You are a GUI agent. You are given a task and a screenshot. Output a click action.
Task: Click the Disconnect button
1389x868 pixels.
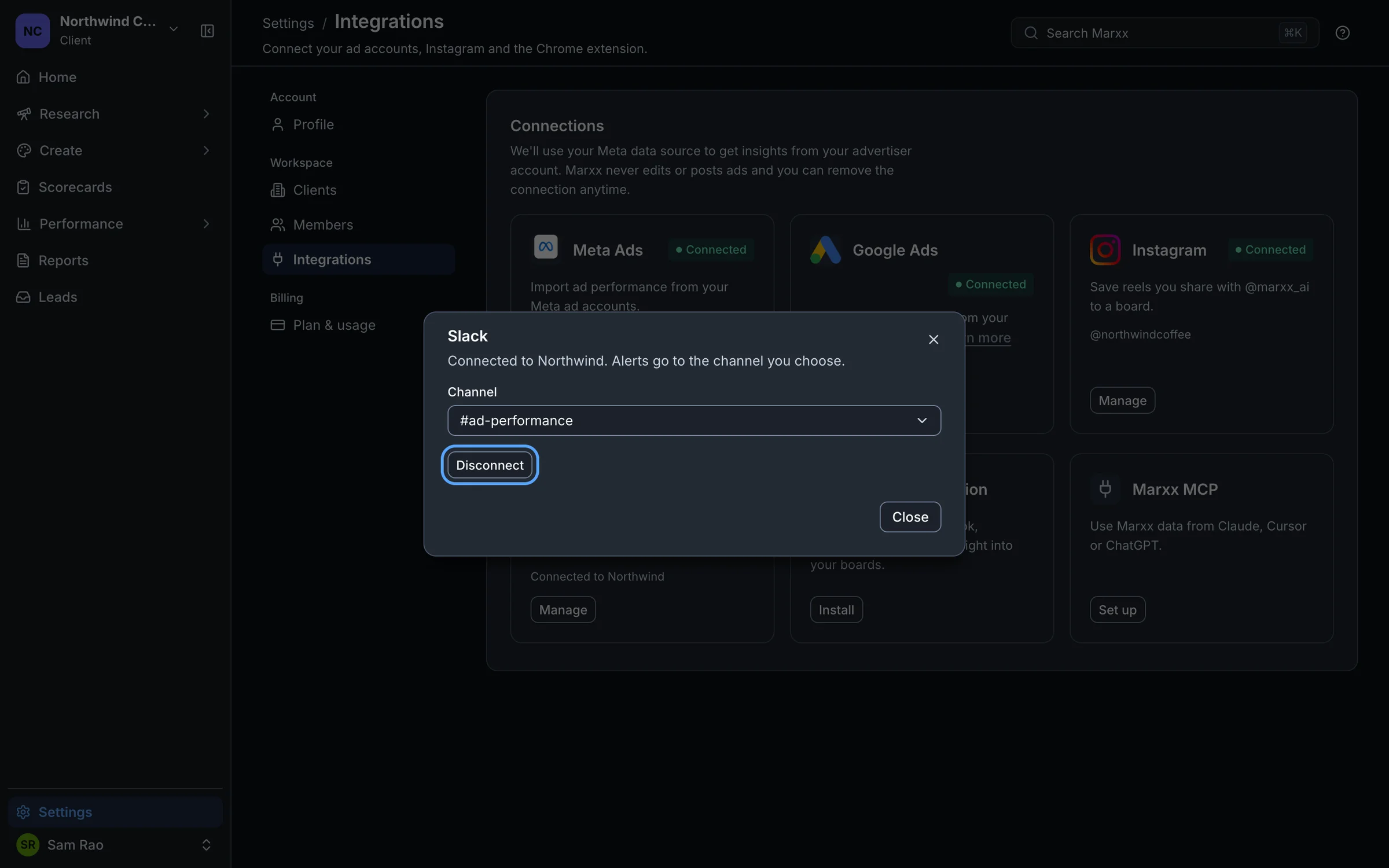(490, 465)
